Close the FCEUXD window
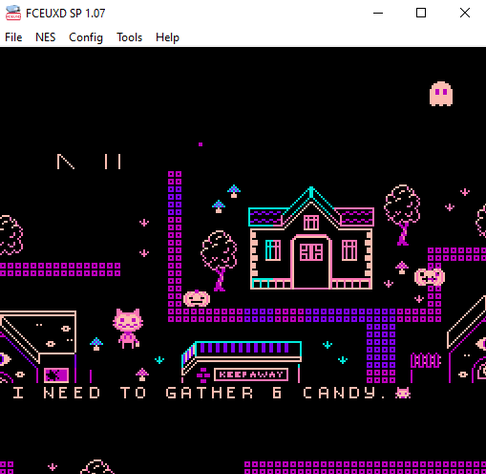The width and height of the screenshot is (486, 474). 465,13
